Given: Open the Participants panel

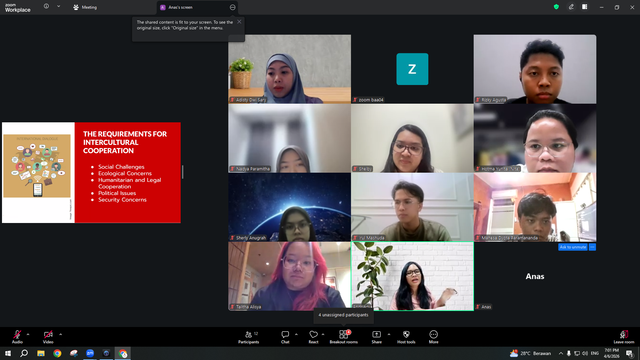Looking at the screenshot, I should tap(249, 337).
